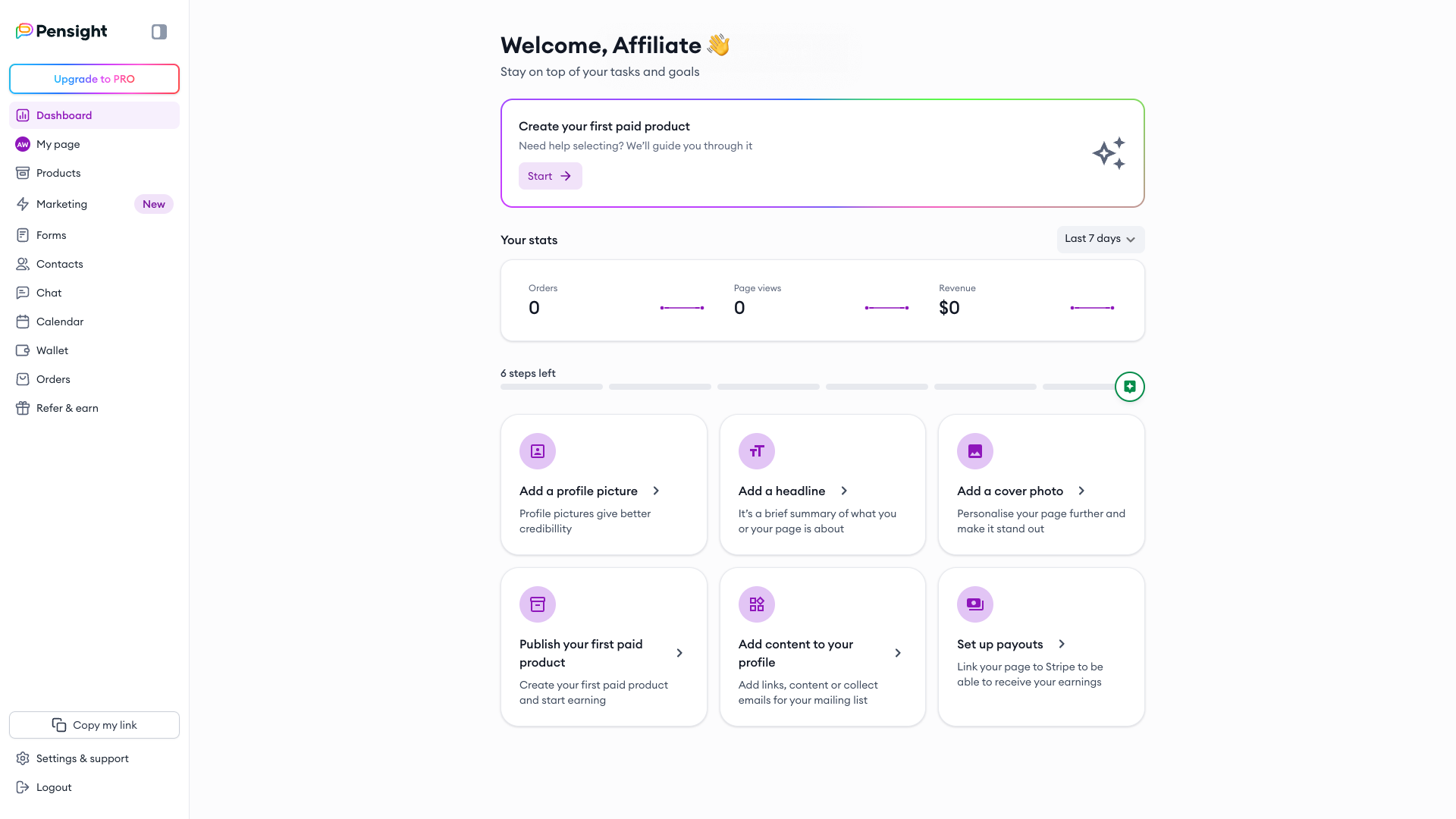Click the Upgrade to PRO button
1456x819 pixels.
point(94,79)
